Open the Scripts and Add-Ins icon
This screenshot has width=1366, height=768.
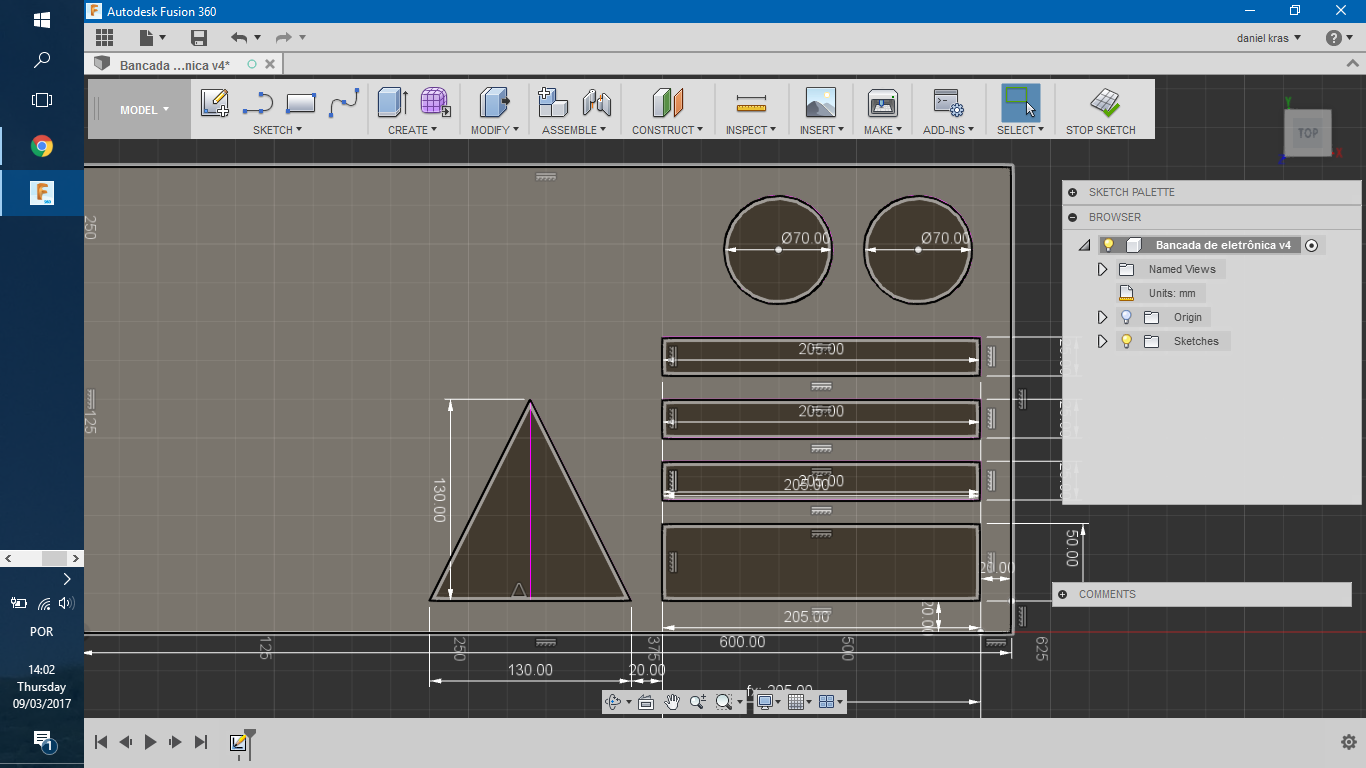(948, 103)
